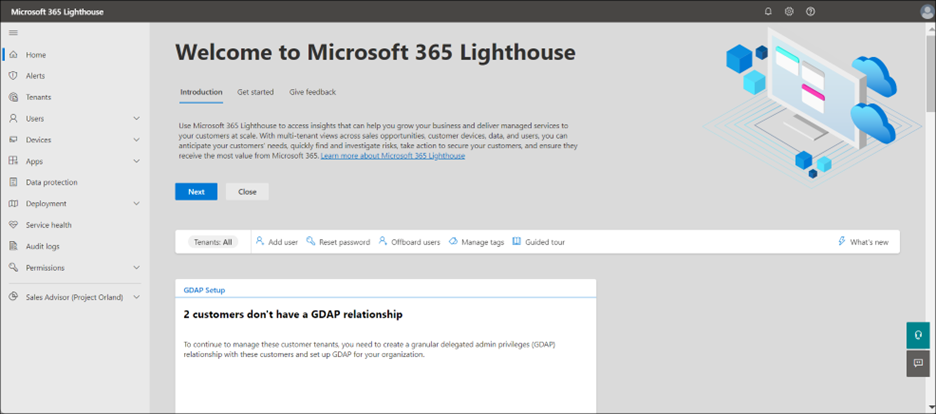Screen dimensions: 936x414
Task: Open the help question mark icon
Action: click(x=810, y=11)
